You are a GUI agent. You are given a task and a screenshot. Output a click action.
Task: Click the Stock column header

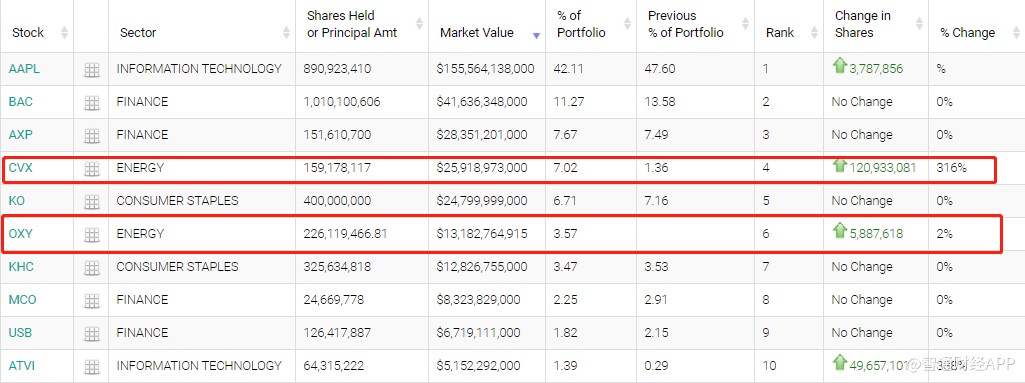coord(28,32)
